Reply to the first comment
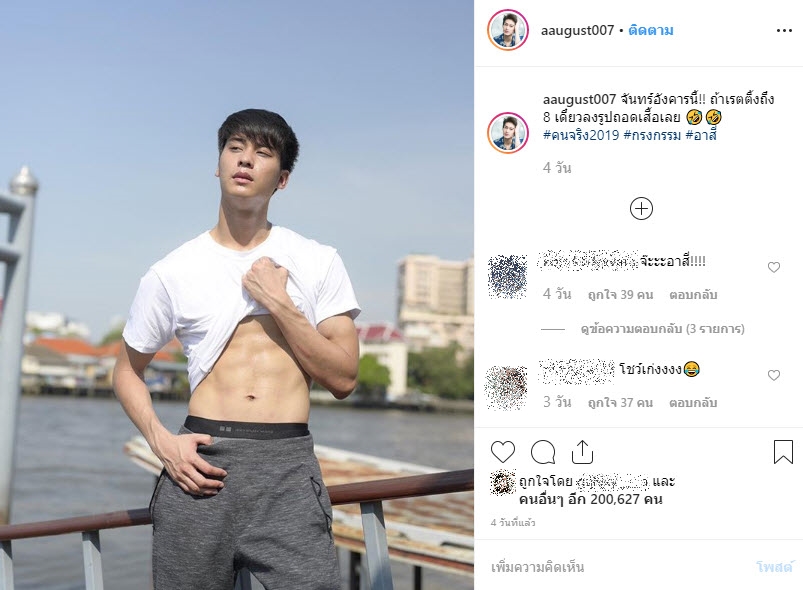The width and height of the screenshot is (803, 590). coord(693,294)
